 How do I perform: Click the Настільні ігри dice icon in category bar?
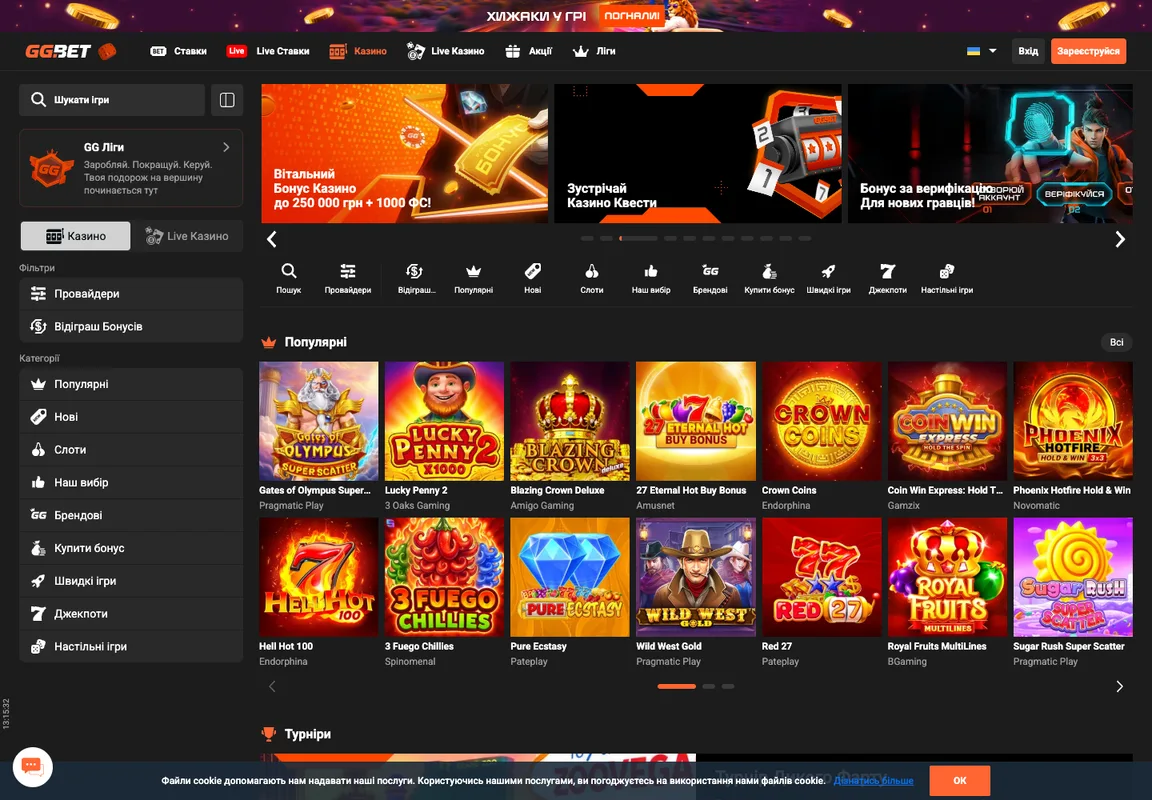(946, 272)
